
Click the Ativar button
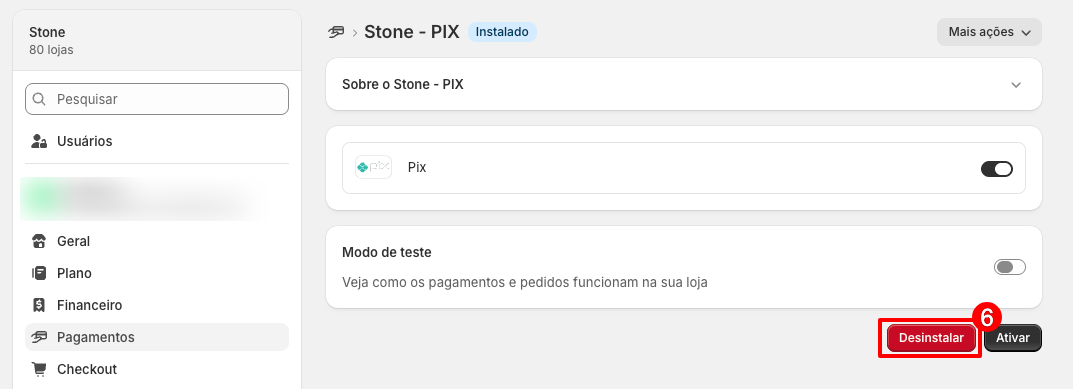pos(1013,338)
